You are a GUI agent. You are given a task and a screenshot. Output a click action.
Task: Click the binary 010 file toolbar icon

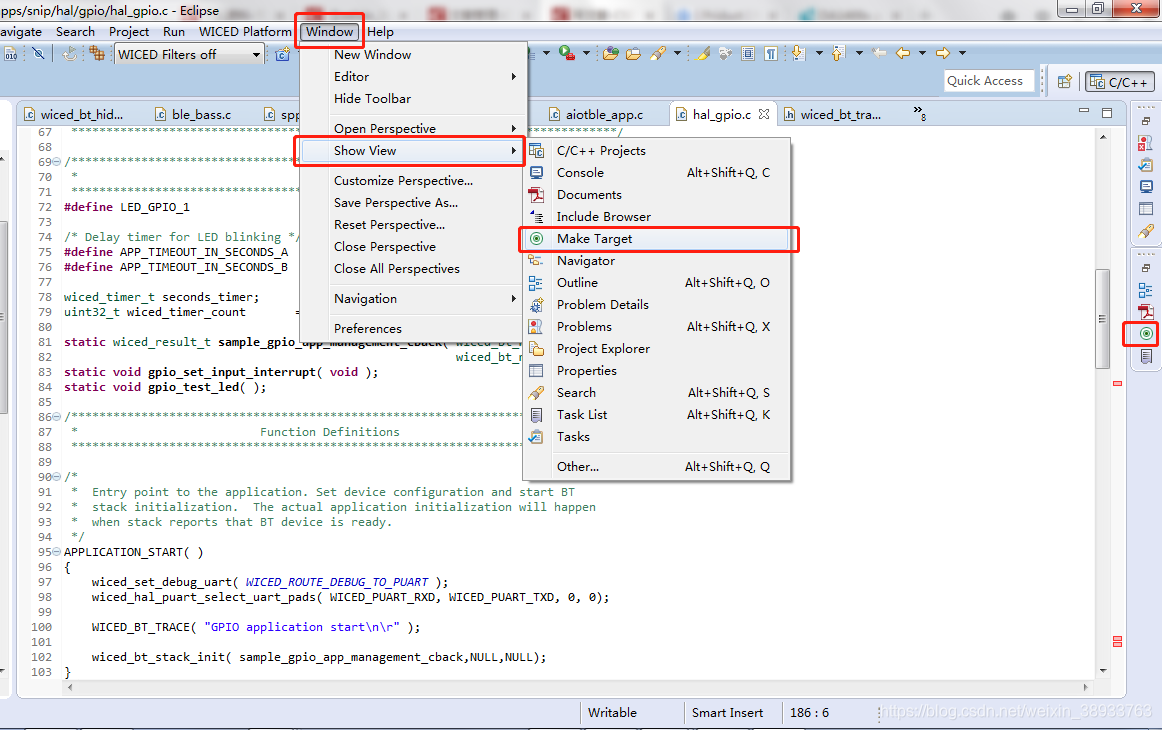pos(10,53)
